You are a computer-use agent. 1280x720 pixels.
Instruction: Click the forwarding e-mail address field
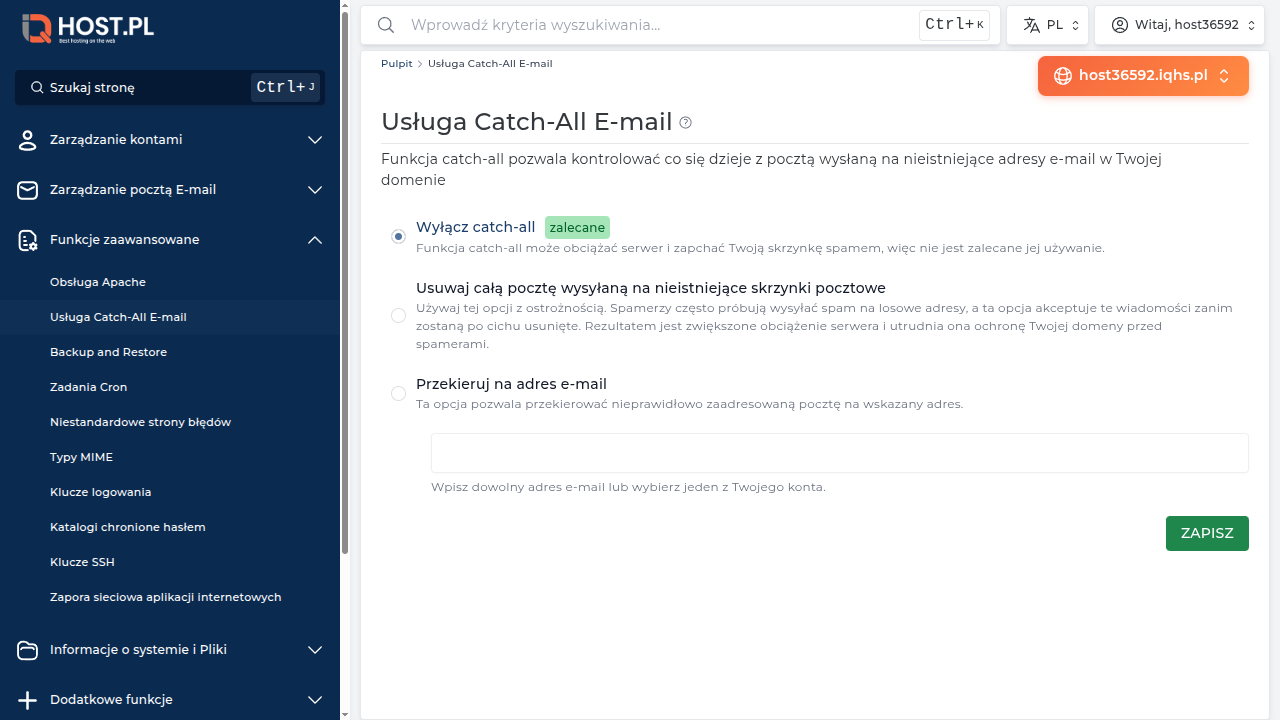click(839, 453)
